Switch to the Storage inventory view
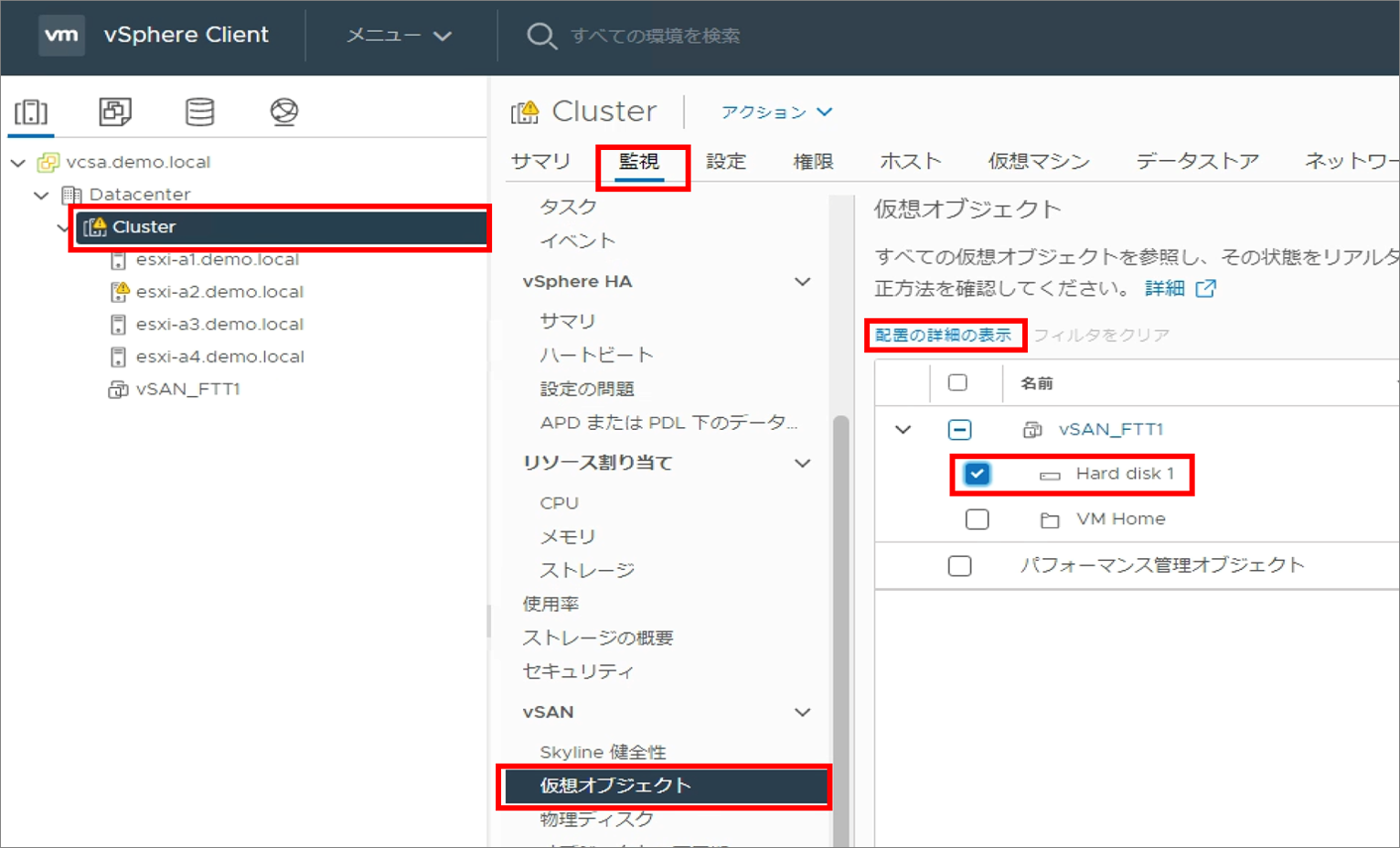Screen dimensions: 1400x848 (199, 112)
